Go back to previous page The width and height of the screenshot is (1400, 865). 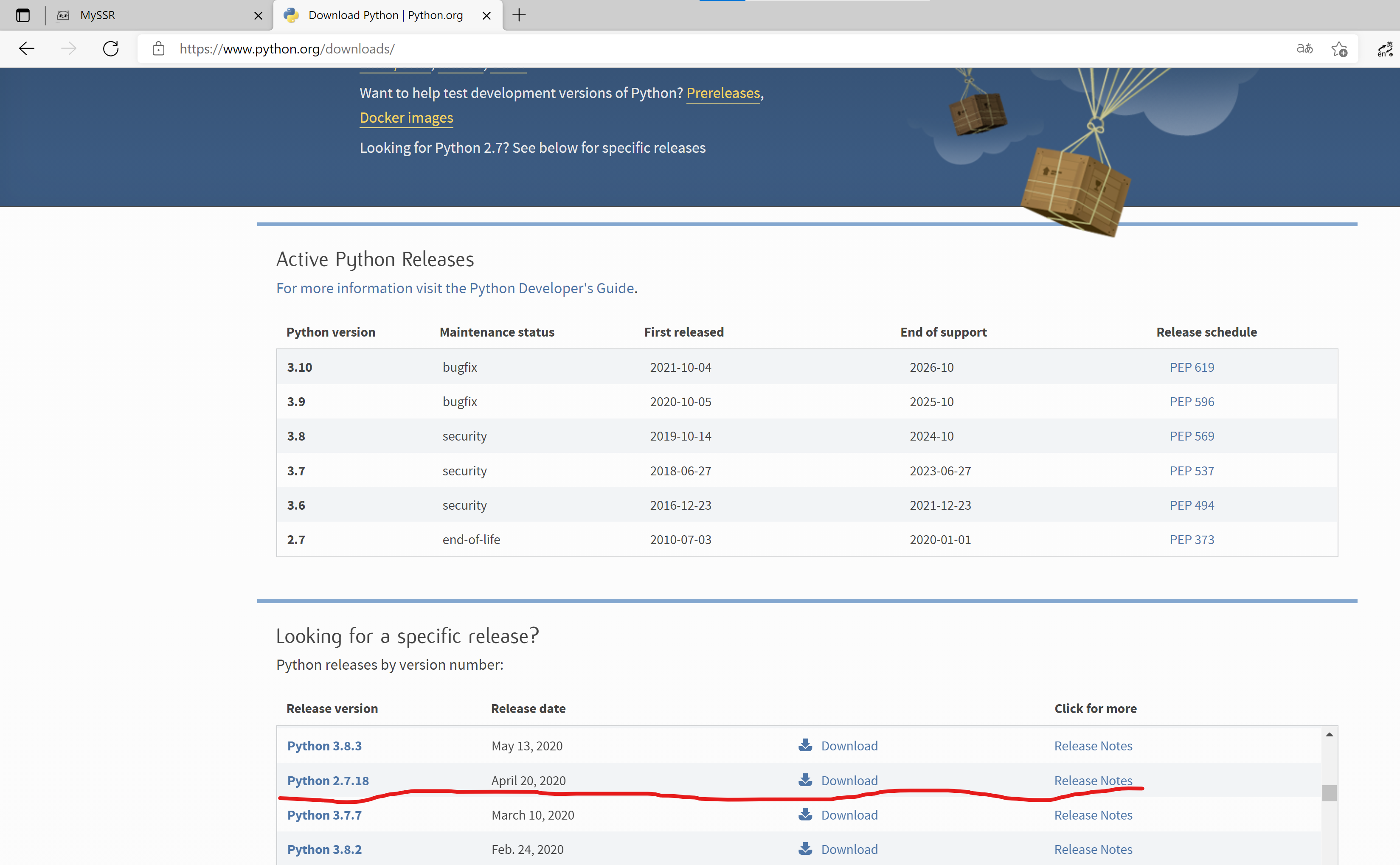[26, 49]
